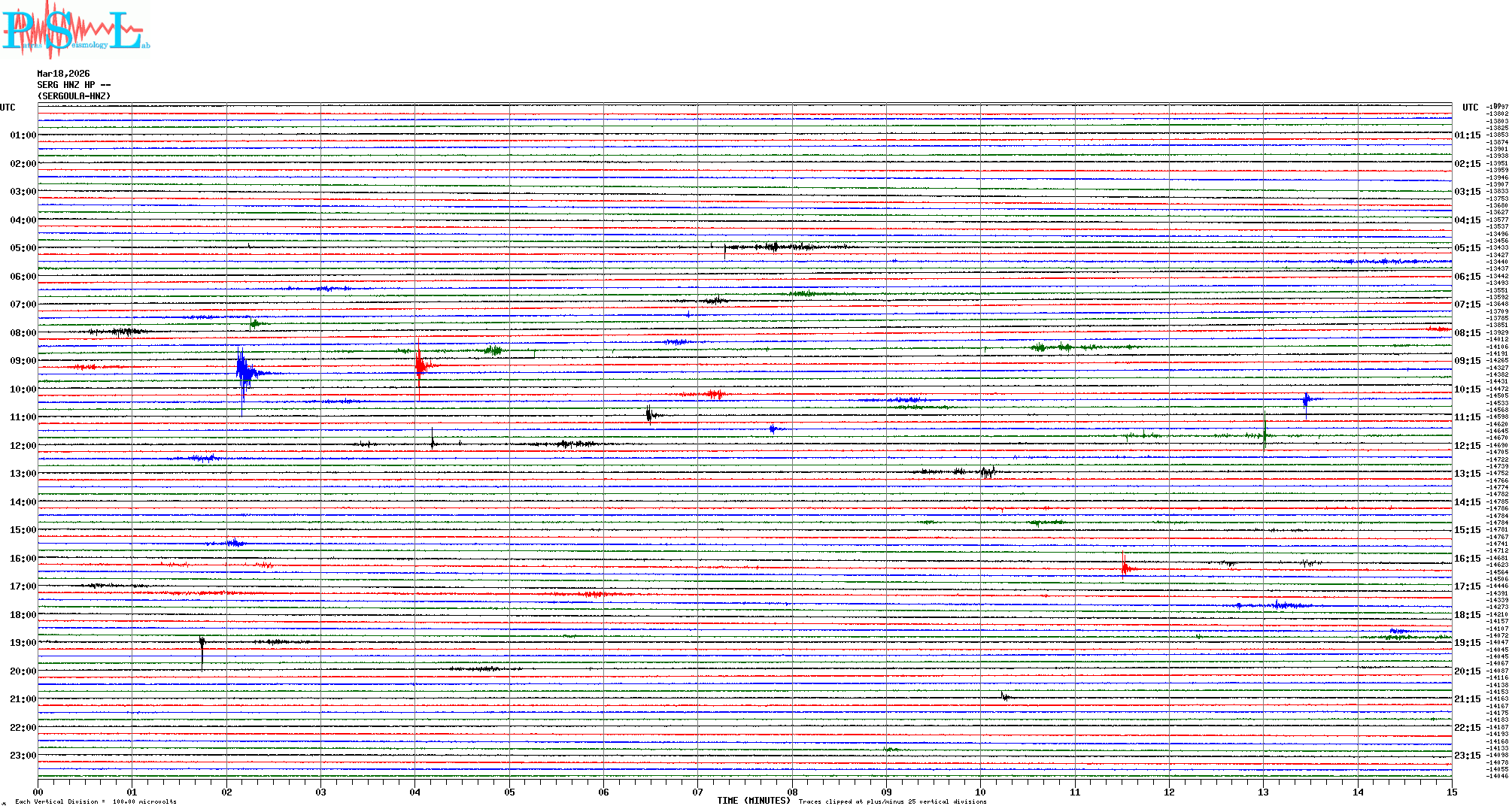Click the Mar18,2026 date label
The width and height of the screenshot is (1512, 812).
coord(63,74)
